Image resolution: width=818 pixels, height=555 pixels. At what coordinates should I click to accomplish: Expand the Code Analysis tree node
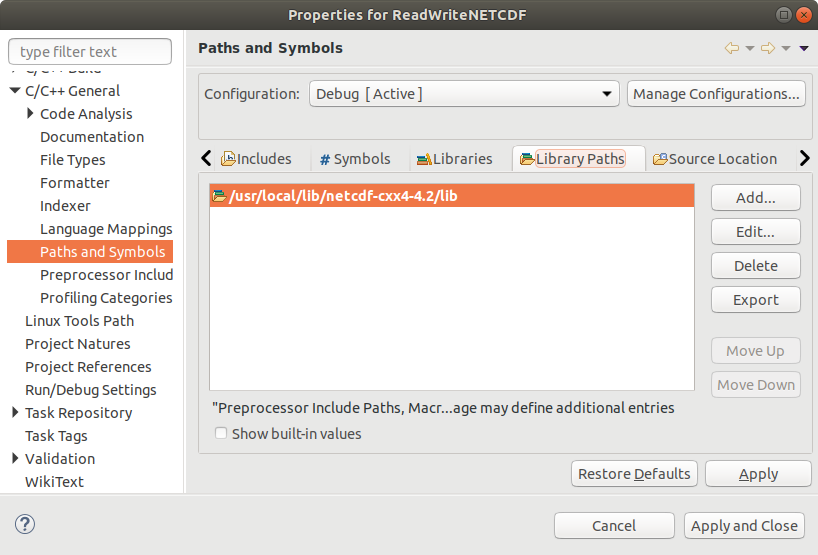coord(31,114)
